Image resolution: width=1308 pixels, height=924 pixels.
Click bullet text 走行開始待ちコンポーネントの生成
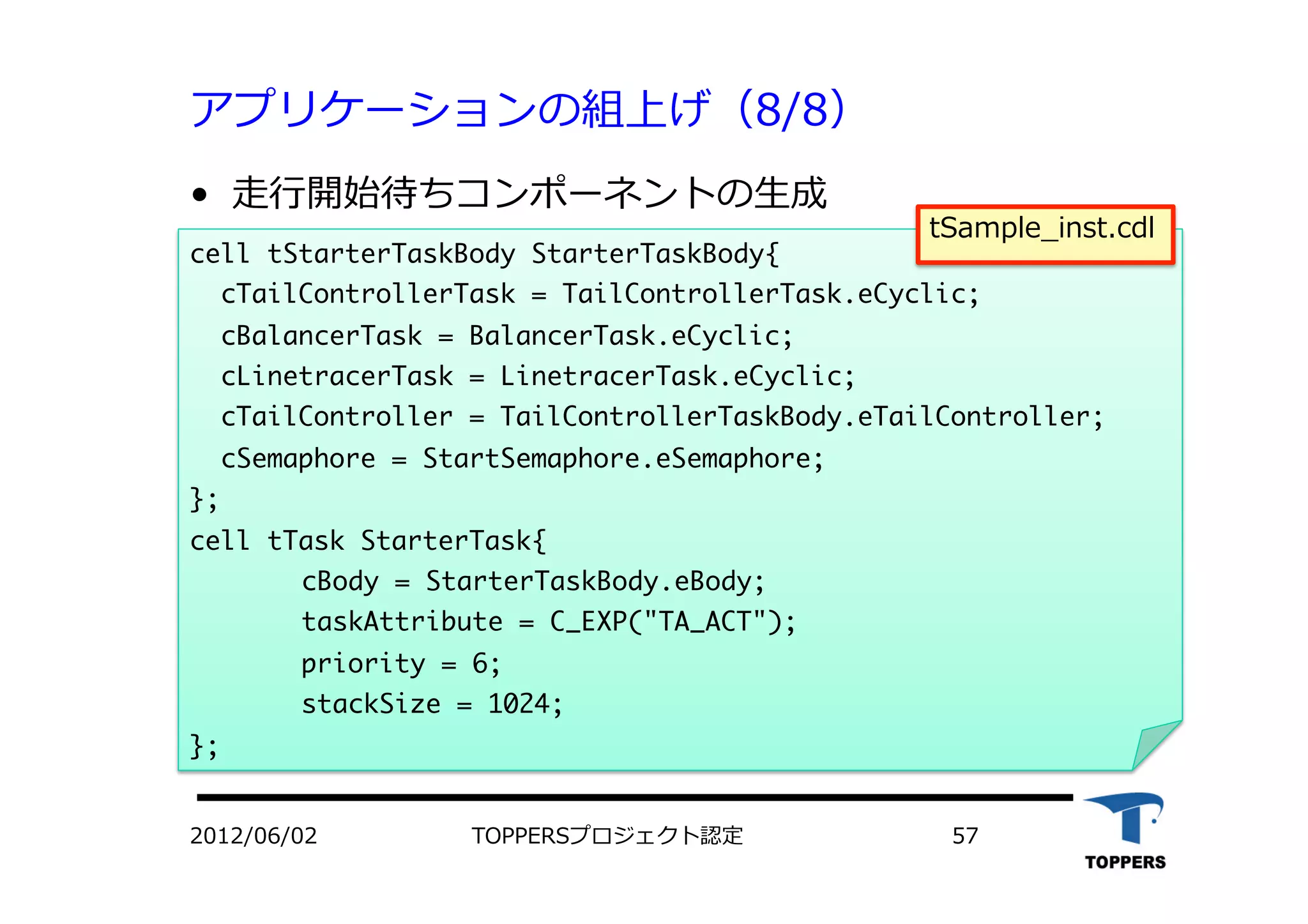[x=529, y=193]
